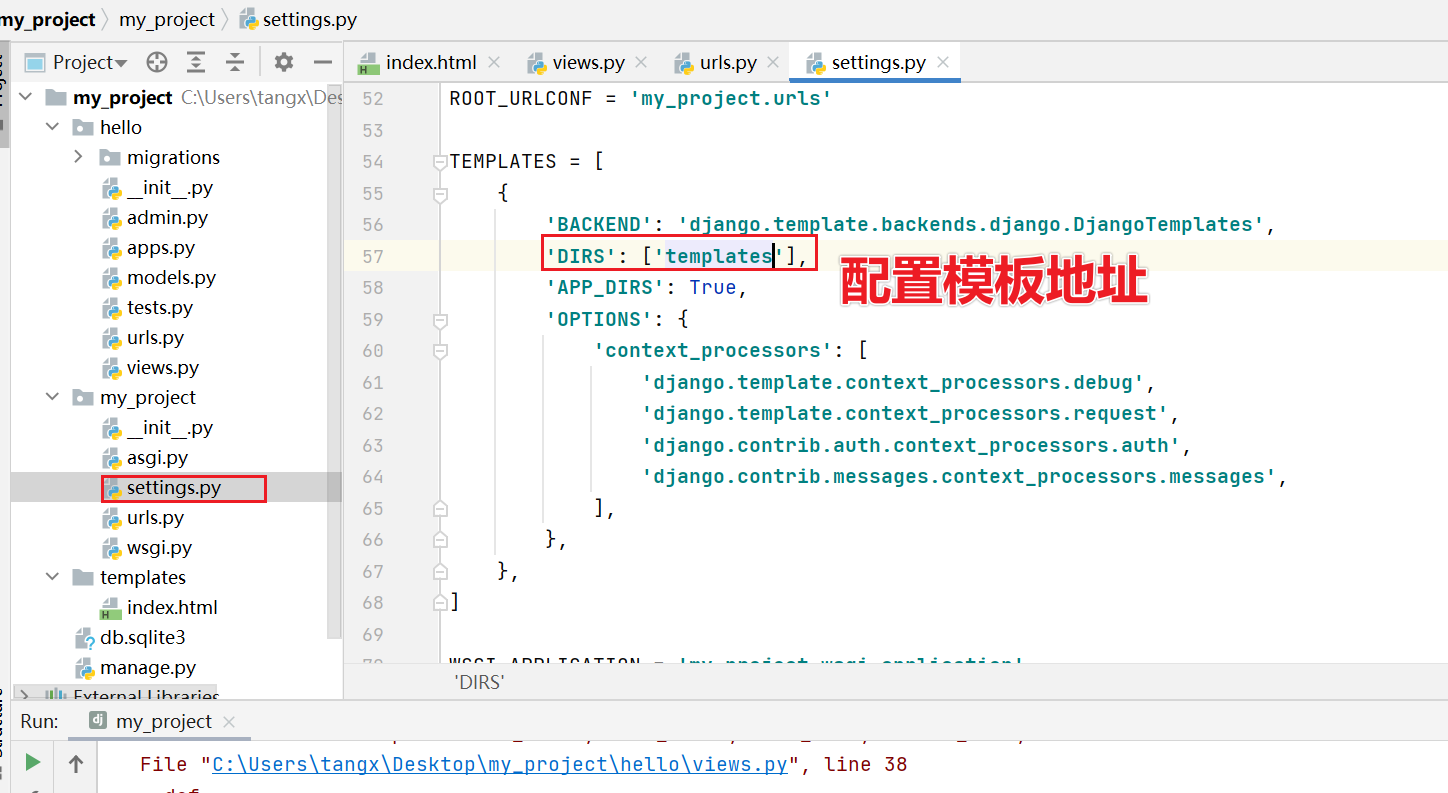Open tests.py in the project tree
Image resolution: width=1448 pixels, height=793 pixels.
pyautogui.click(x=160, y=307)
